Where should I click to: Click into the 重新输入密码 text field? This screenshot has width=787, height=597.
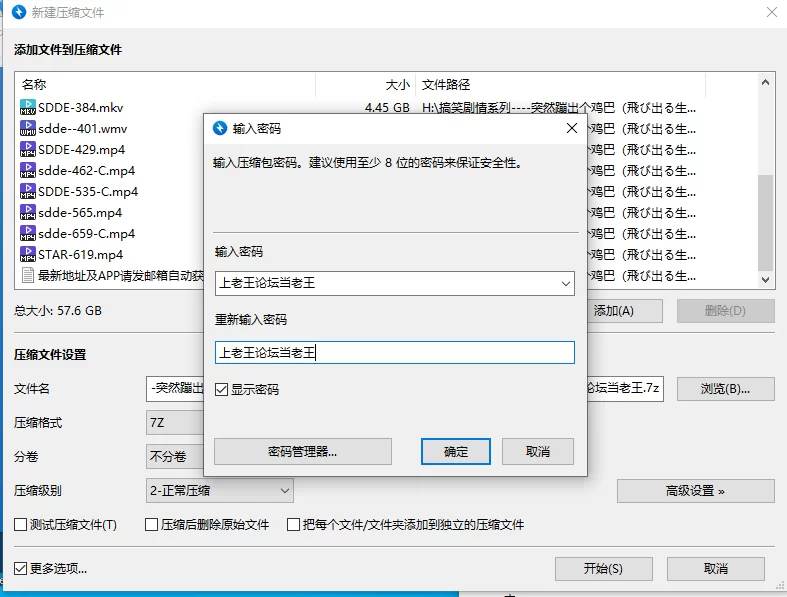pyautogui.click(x=395, y=352)
